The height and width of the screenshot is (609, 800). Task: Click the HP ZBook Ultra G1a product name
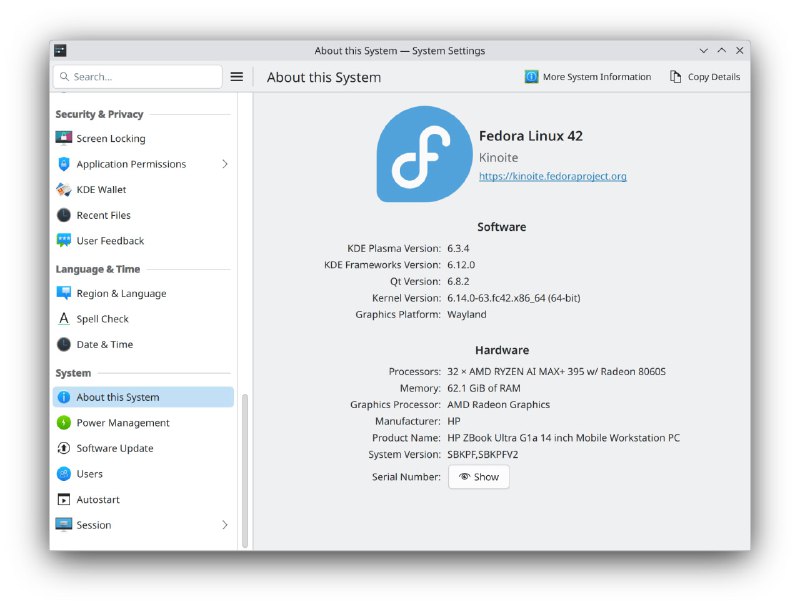point(563,438)
